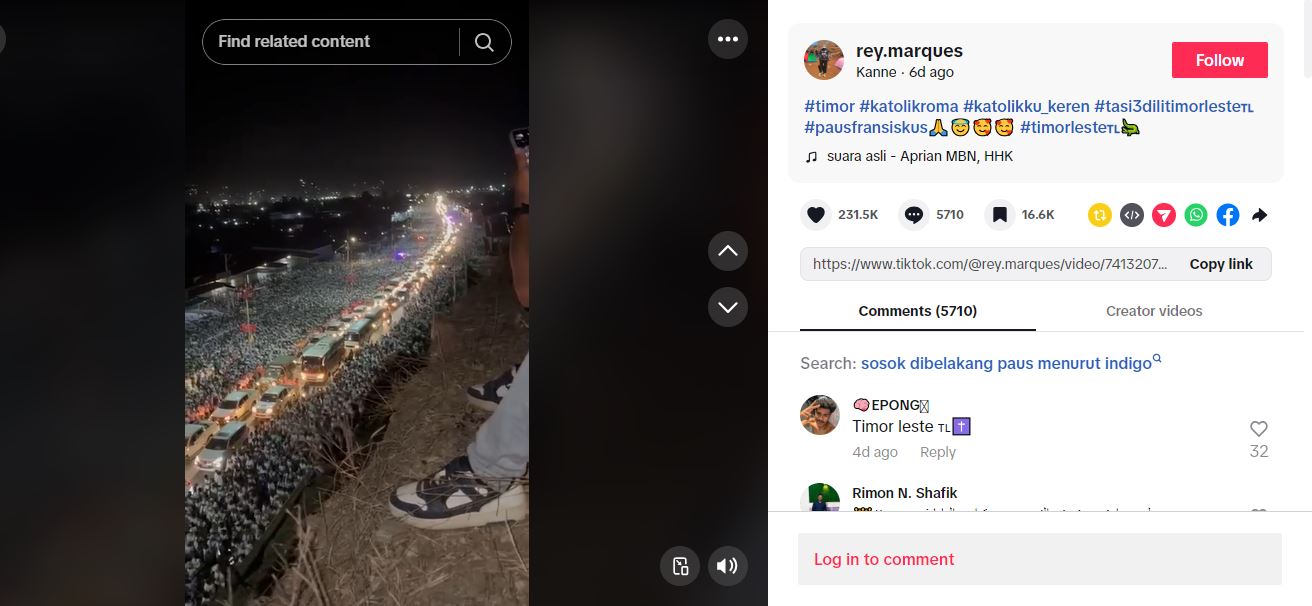Click the embed code icon
This screenshot has width=1312, height=606.
coord(1132,215)
